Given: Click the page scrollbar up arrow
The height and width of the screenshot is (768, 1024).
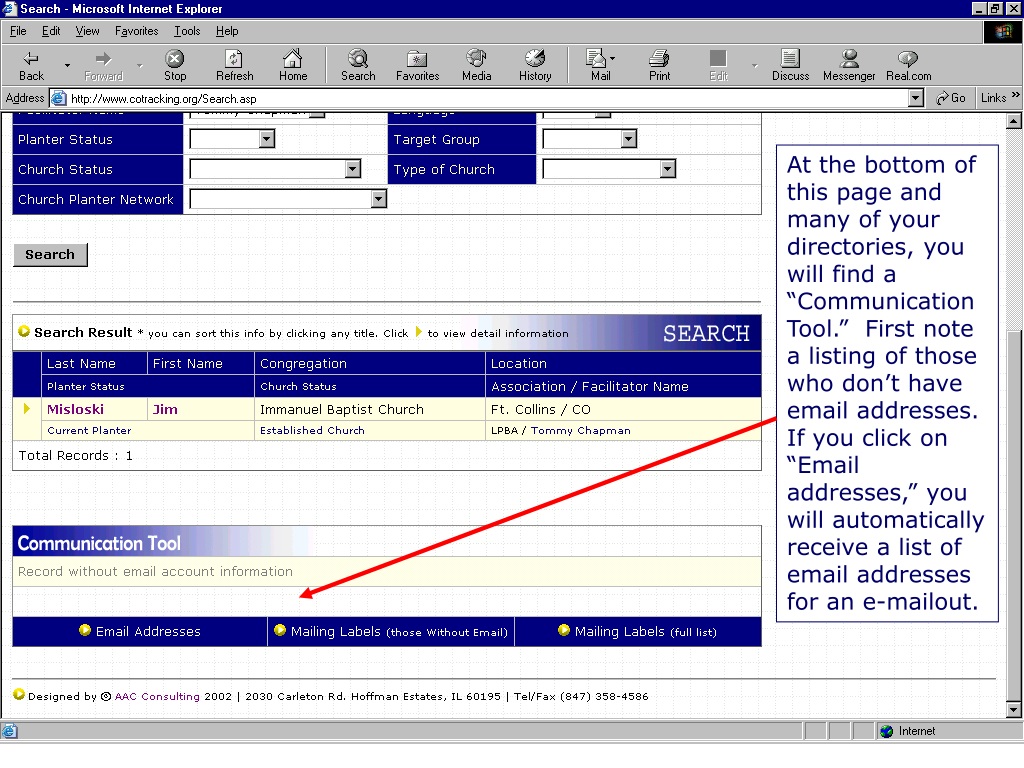Looking at the screenshot, I should 1013,121.
